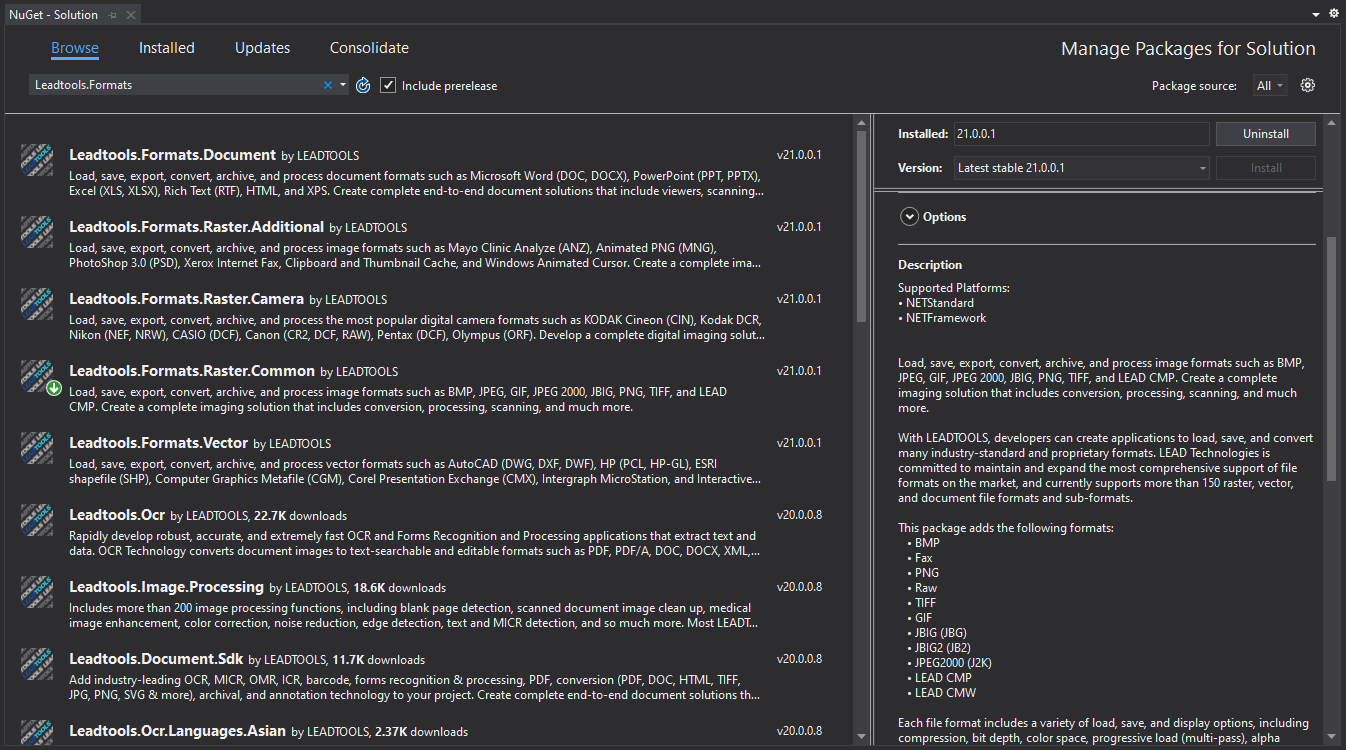Click the JBIG2 (JB2) format entry
The image size is (1346, 750).
[943, 648]
